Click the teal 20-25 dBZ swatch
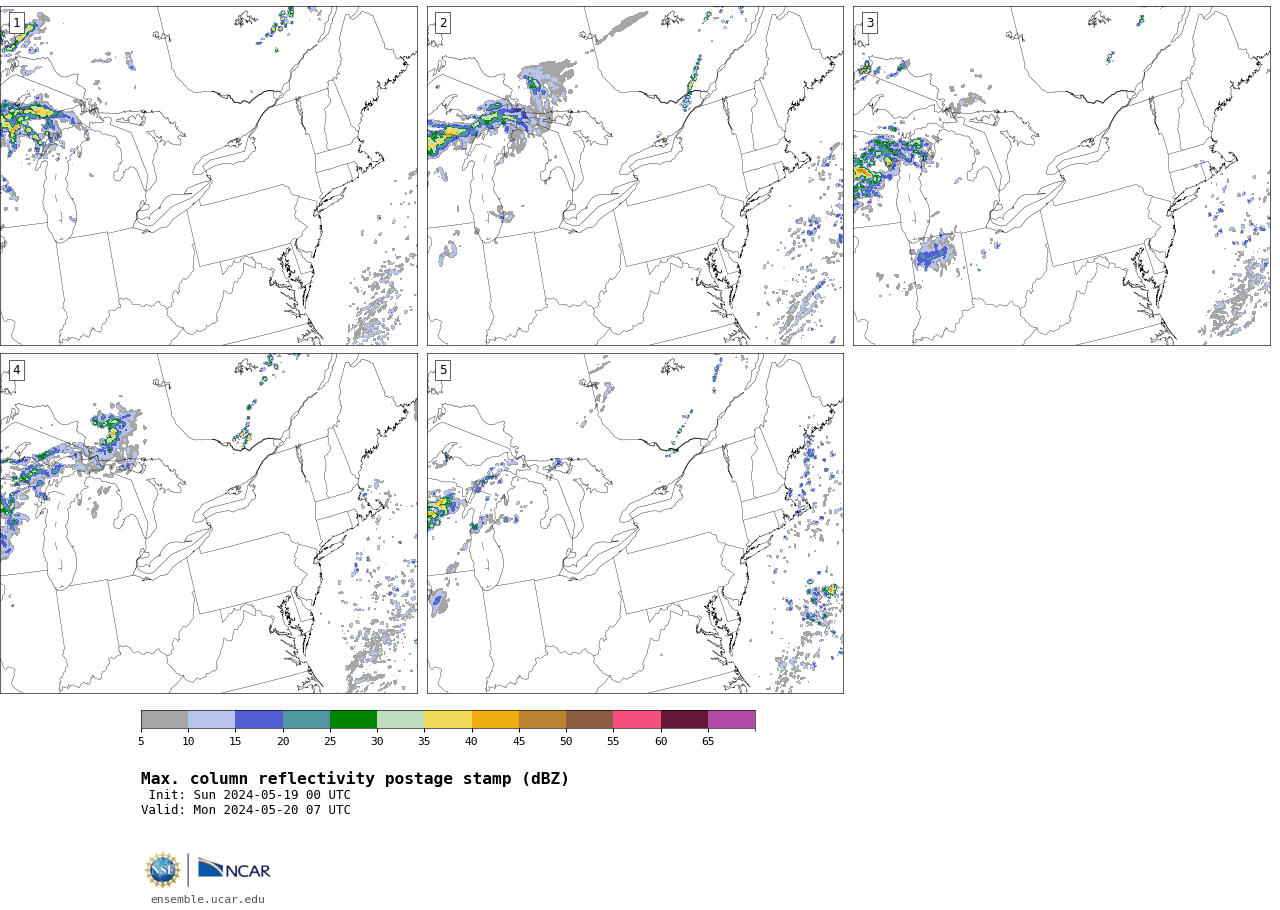 point(306,720)
